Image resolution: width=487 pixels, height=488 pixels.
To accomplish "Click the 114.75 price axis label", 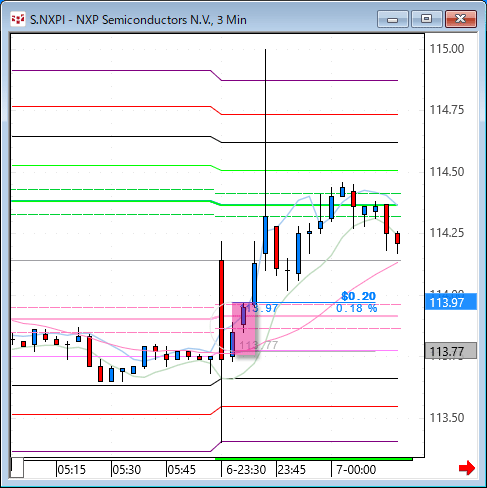I will (x=447, y=110).
